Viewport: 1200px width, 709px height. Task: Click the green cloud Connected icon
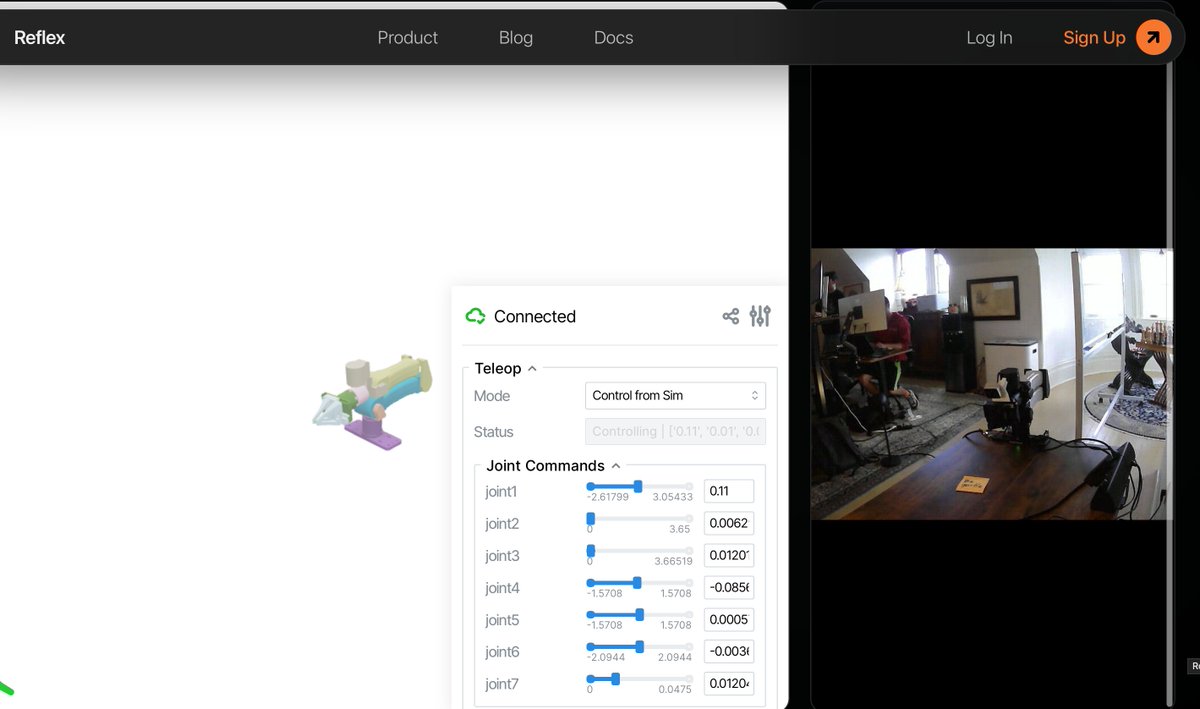475,316
